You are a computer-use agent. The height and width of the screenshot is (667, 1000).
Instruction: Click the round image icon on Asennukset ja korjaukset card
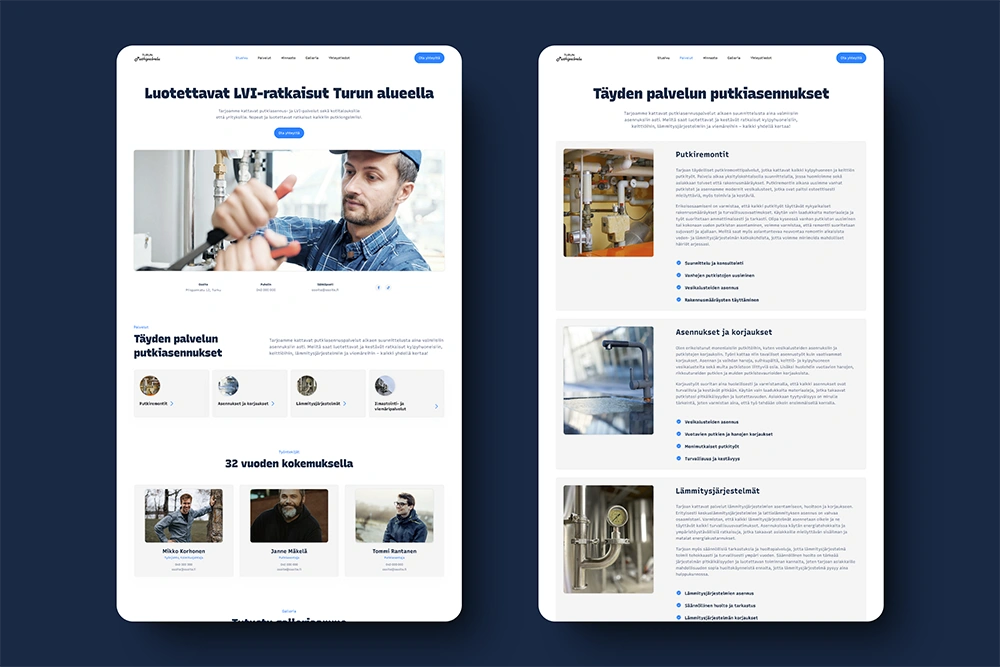tap(228, 385)
